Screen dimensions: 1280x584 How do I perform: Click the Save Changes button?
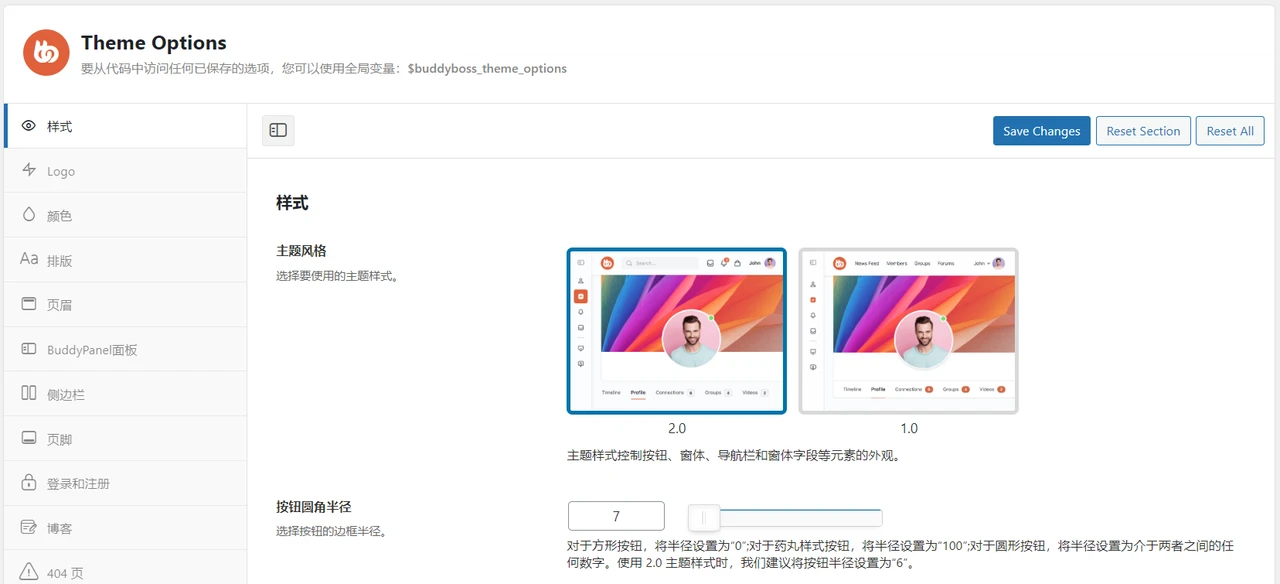[x=1041, y=131]
